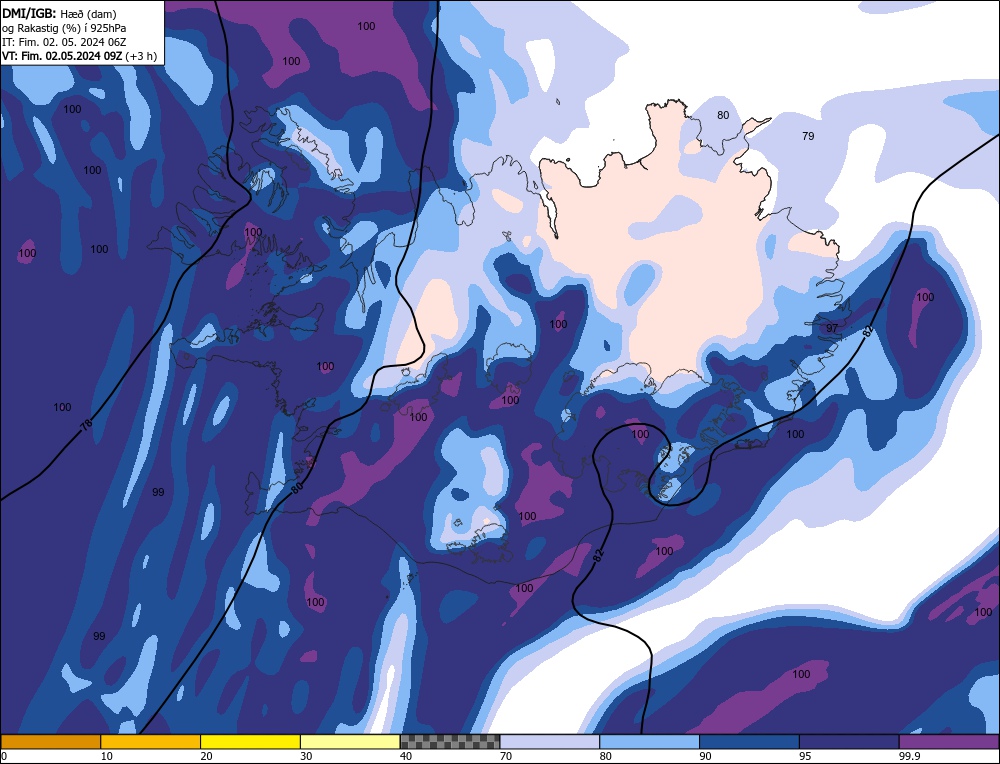Click the lavender 70-80 legend swatch
1000x764 pixels.
550,742
